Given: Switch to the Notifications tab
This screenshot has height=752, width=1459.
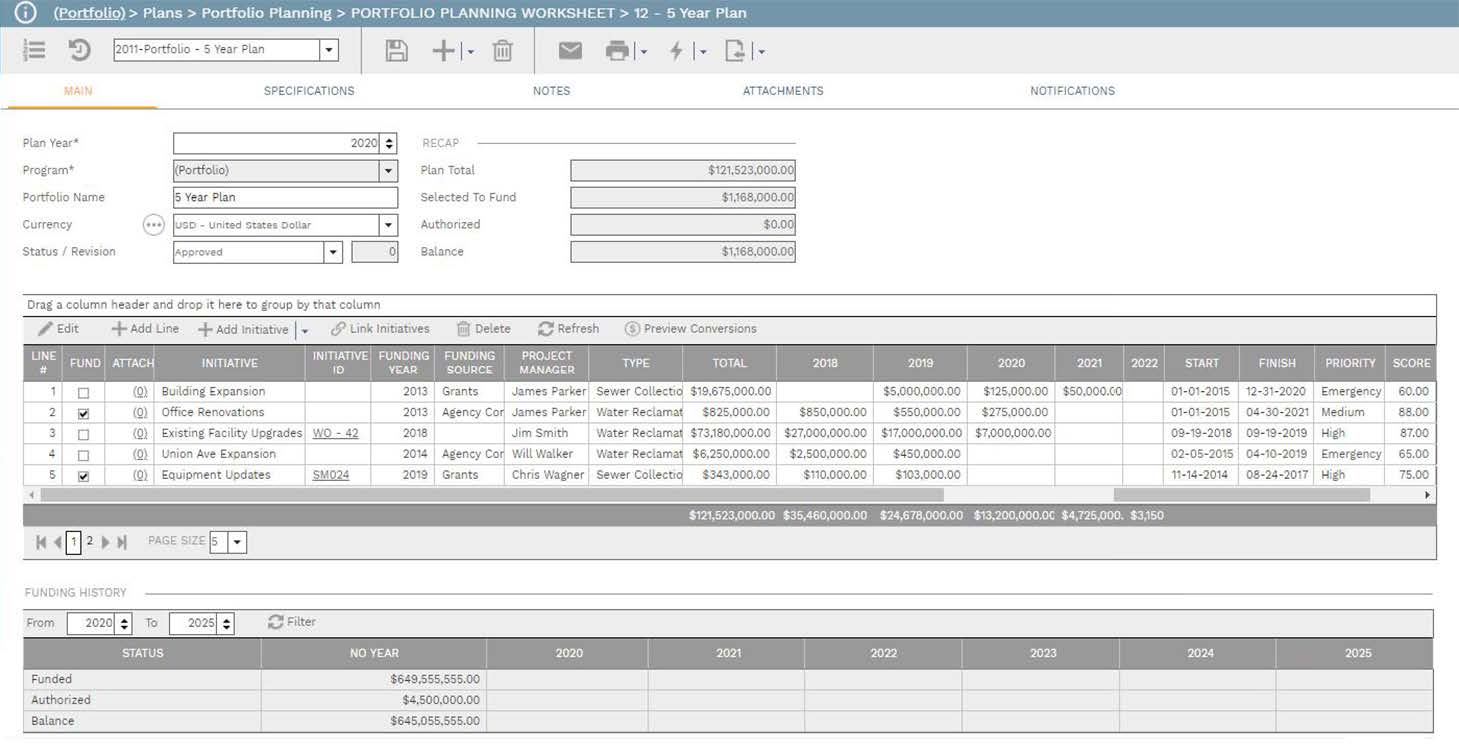Looking at the screenshot, I should click(1072, 91).
